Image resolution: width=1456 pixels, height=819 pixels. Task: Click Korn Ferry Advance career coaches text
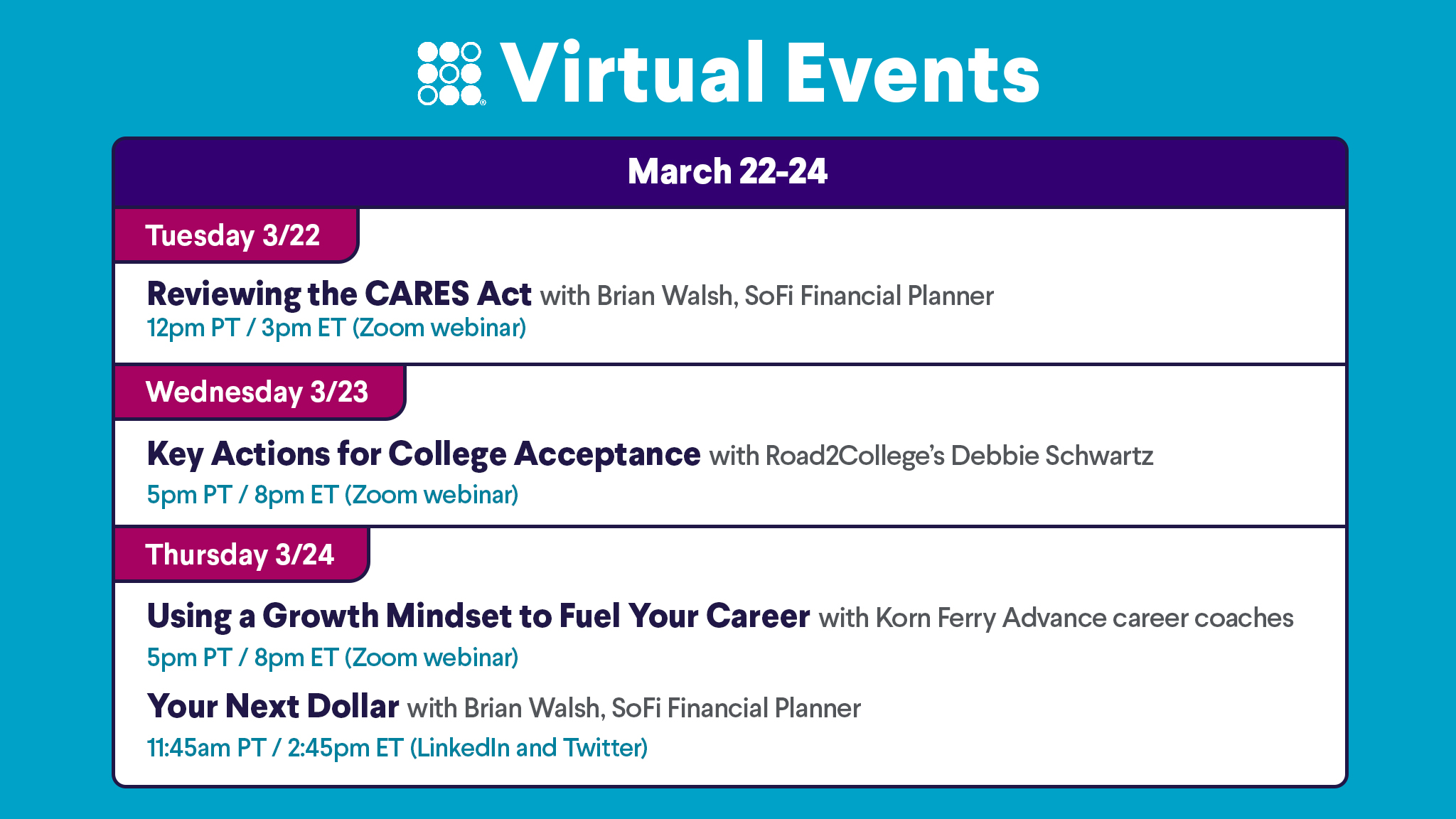1084,618
